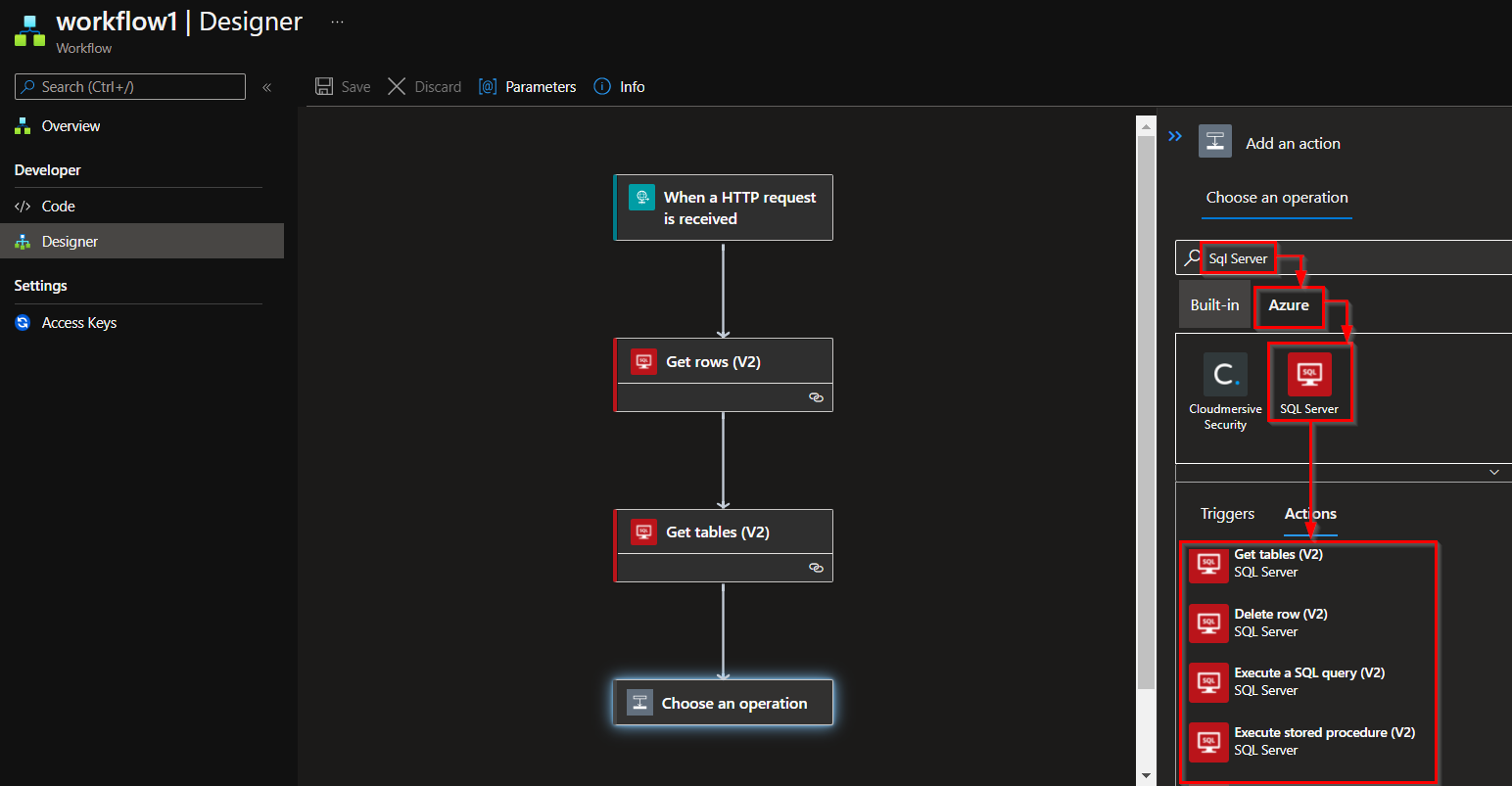1512x786 pixels.
Task: Click the Info circle icon
Action: click(602, 86)
